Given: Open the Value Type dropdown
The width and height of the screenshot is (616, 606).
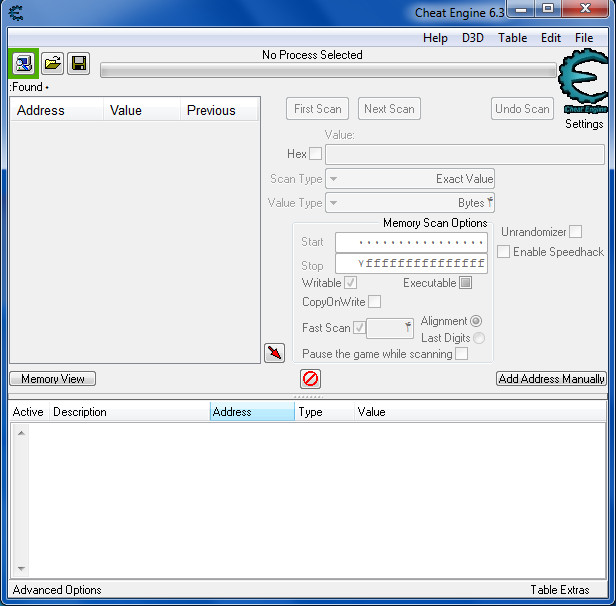Looking at the screenshot, I should pyautogui.click(x=410, y=203).
